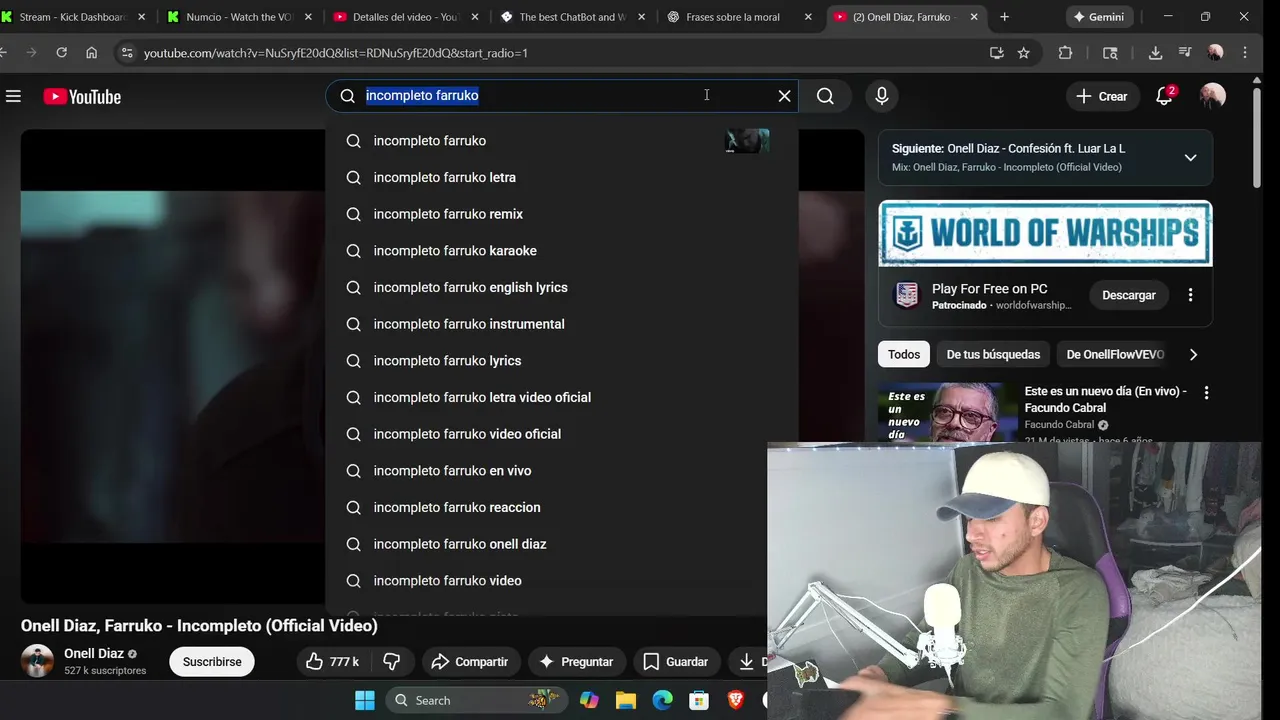Viewport: 1280px width, 720px height.
Task: Dislike the video
Action: point(392,661)
